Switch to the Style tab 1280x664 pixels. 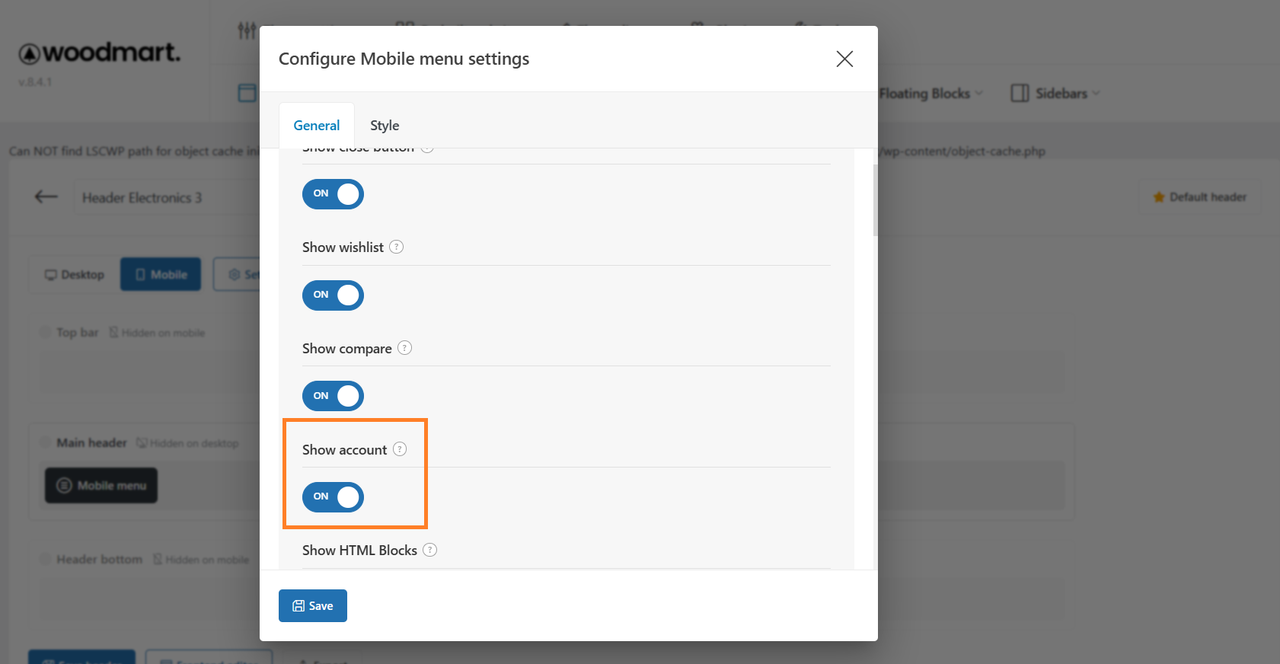384,125
